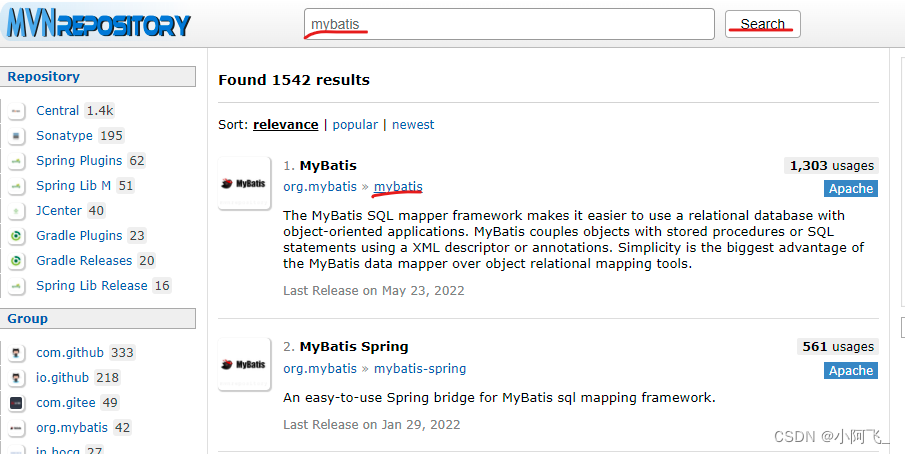
Task: Click the Search button
Action: pyautogui.click(x=762, y=24)
